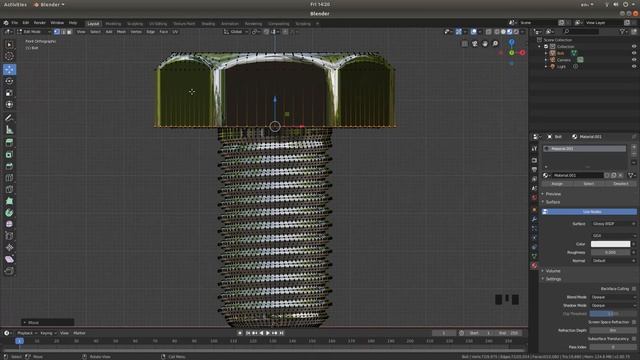640x360 pixels.
Task: Select the Transform tool
Action: [x=9, y=105]
